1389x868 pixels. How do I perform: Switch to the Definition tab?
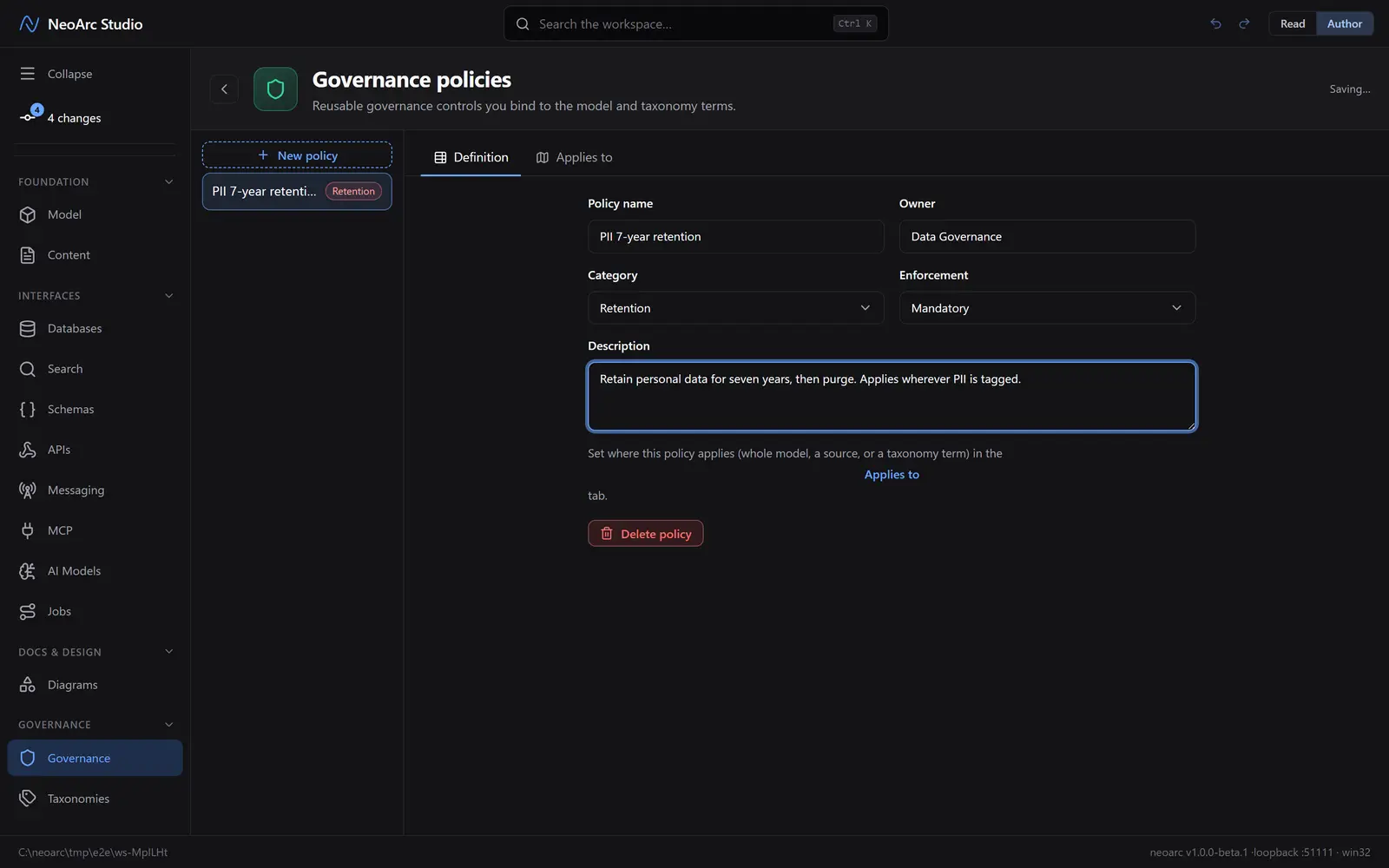click(x=471, y=157)
